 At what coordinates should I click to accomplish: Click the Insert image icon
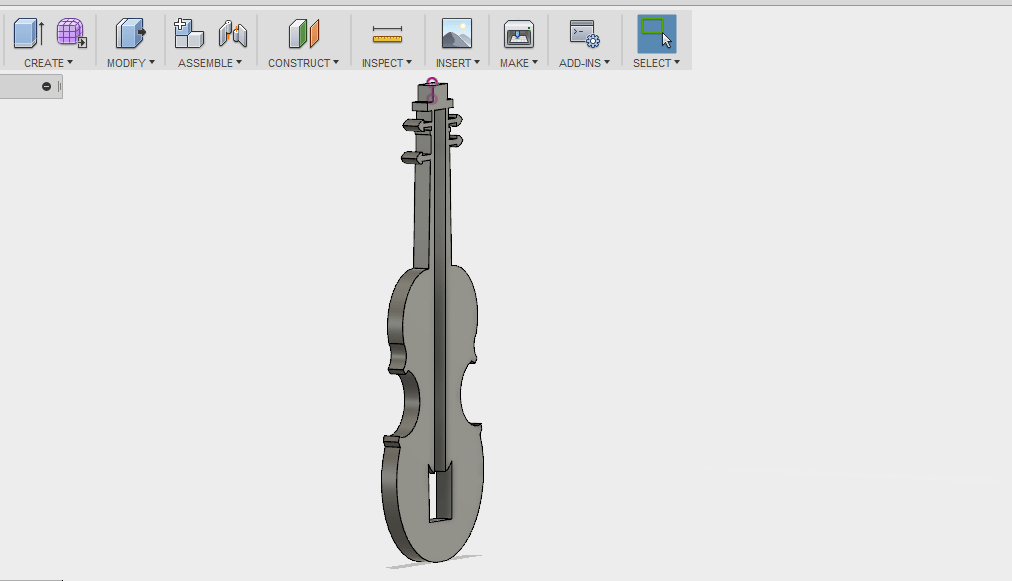pos(457,34)
